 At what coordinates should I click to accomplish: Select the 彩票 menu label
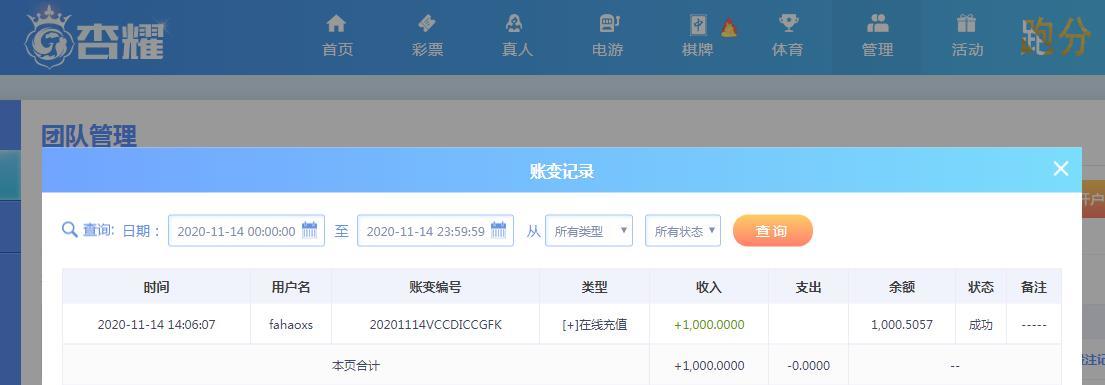point(427,50)
